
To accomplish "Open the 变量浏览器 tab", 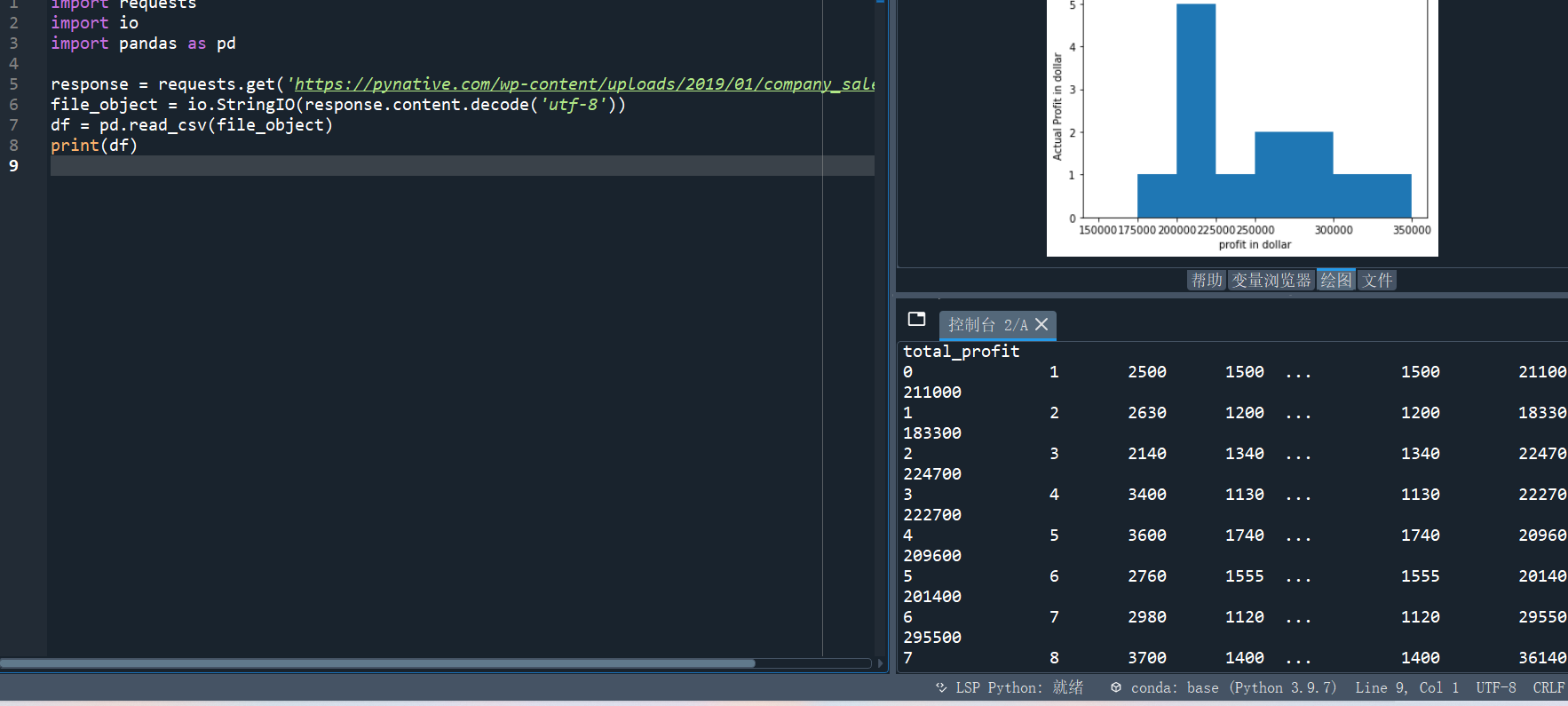I will click(1271, 281).
